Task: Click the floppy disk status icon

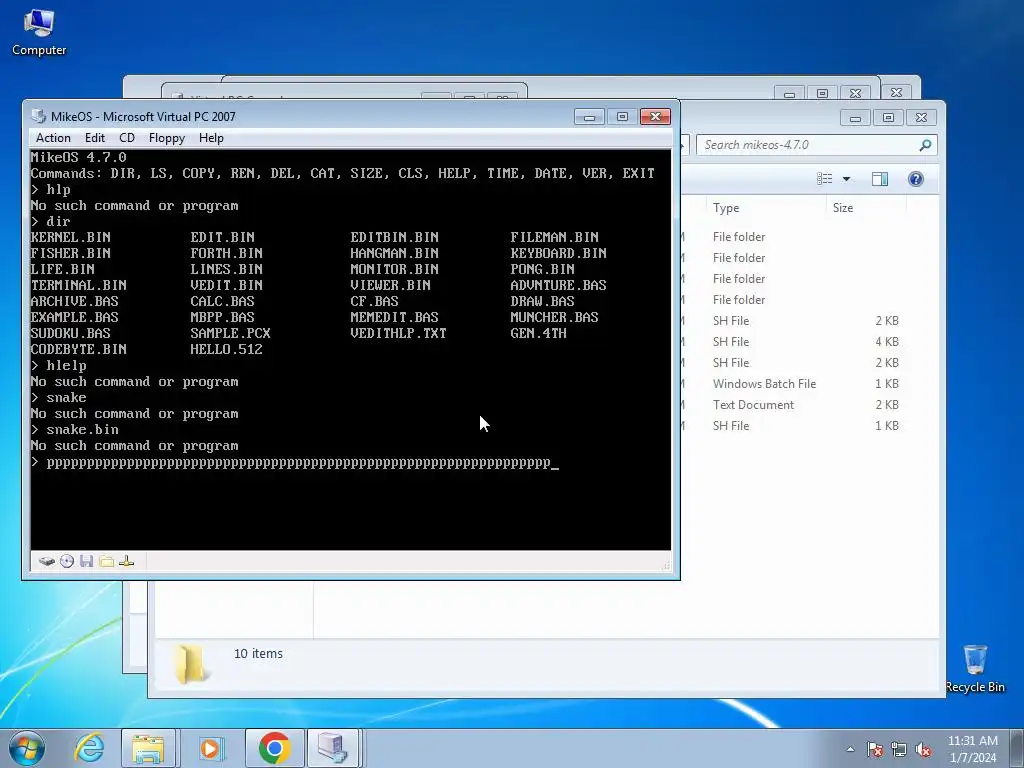Action: coord(86,561)
